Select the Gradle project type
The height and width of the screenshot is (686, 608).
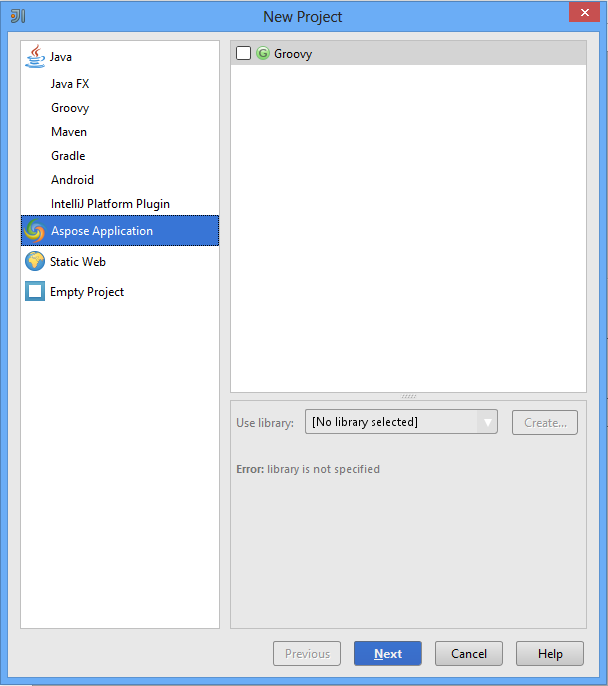(68, 156)
